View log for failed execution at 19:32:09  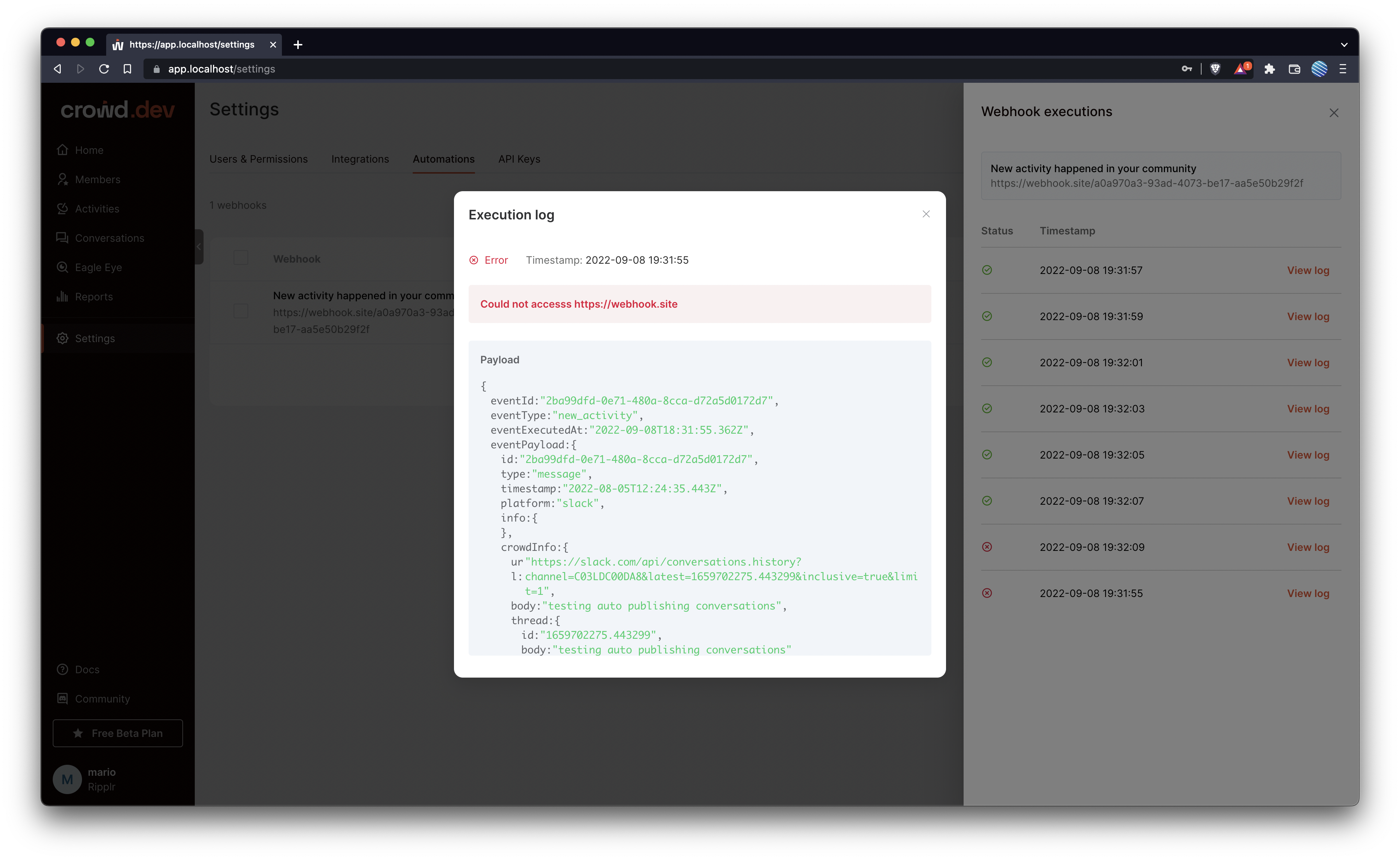point(1308,547)
